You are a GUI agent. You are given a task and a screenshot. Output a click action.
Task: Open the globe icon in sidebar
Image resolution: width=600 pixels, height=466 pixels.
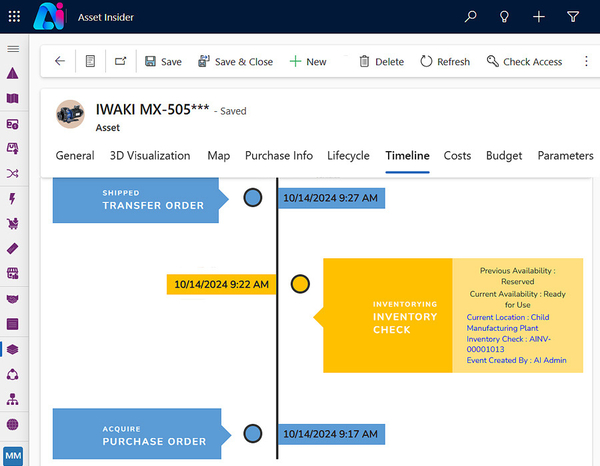coord(13,424)
